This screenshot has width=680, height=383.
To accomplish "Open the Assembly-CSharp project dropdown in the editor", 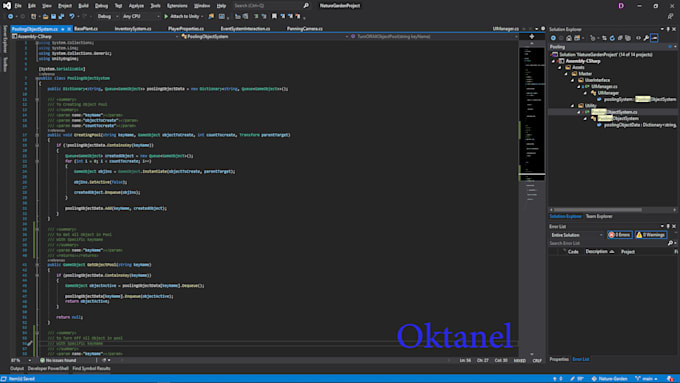I will (x=95, y=36).
